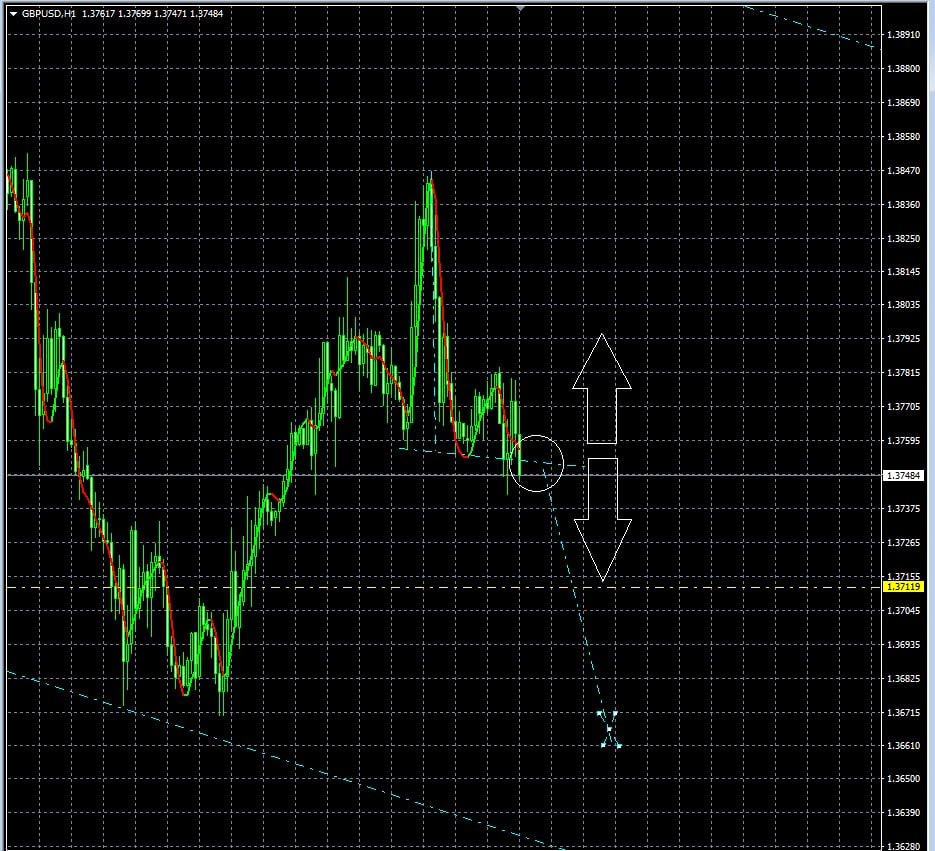Click the 1.37045 price scale label

[x=903, y=611]
